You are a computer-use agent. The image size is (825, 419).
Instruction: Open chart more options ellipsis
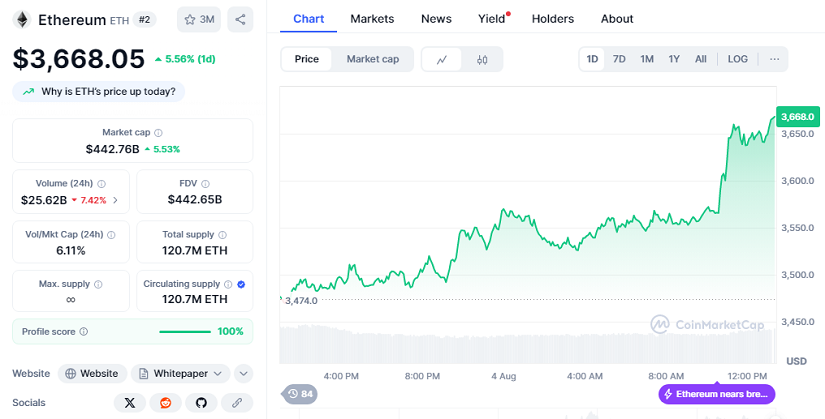click(774, 59)
